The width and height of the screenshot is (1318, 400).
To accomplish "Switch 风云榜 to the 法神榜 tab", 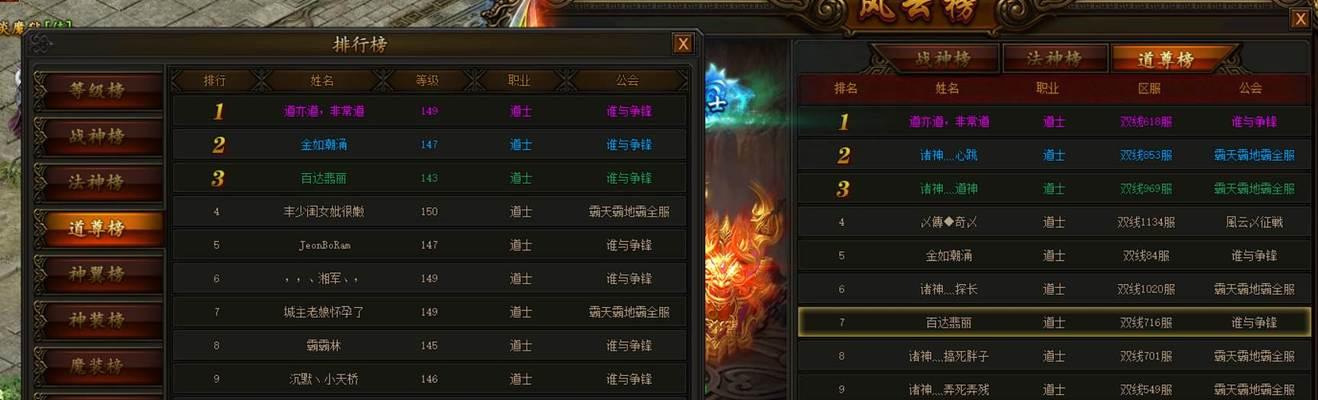I will [x=1054, y=59].
